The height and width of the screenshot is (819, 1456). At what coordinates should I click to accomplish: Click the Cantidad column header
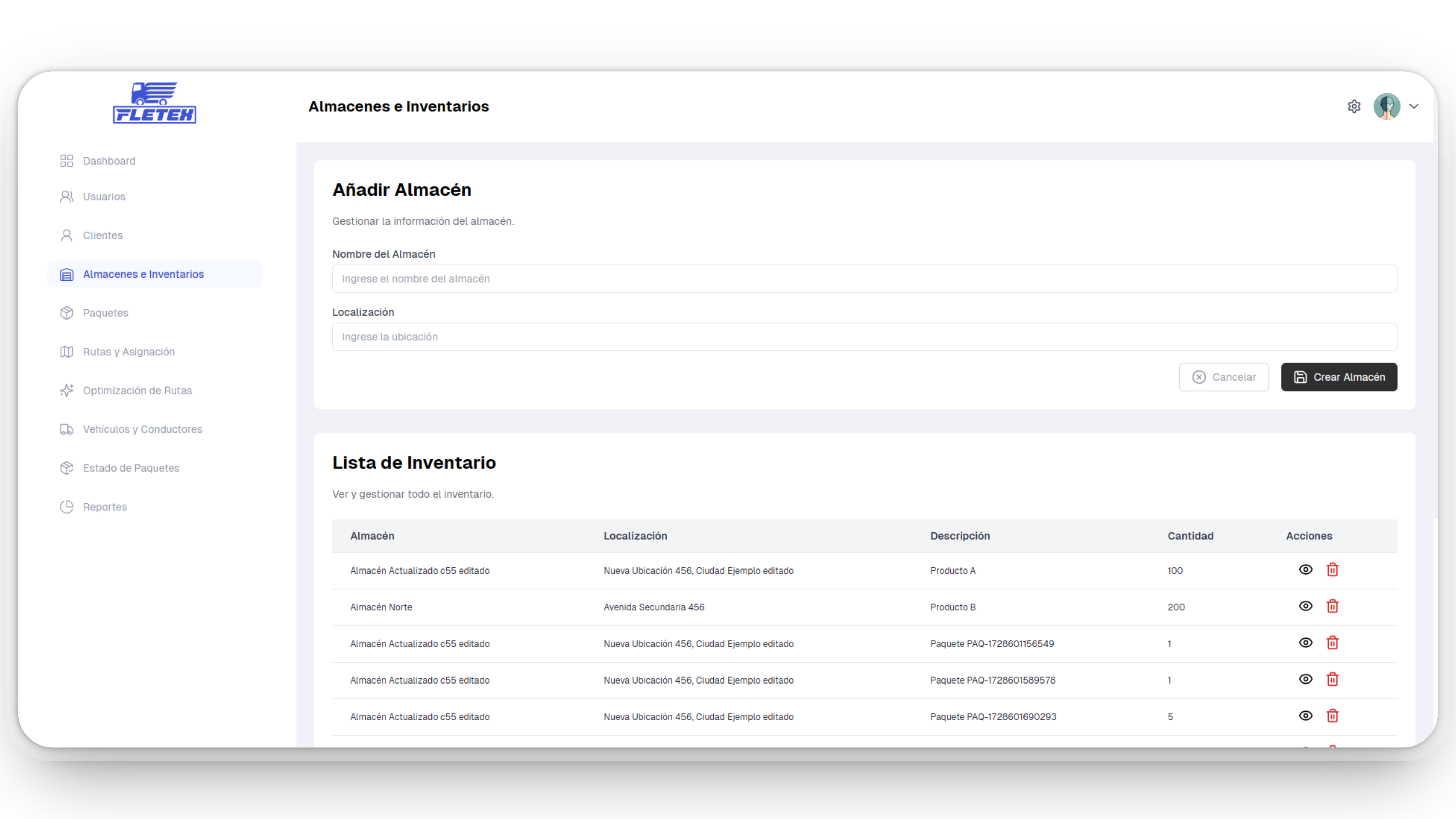click(x=1190, y=536)
